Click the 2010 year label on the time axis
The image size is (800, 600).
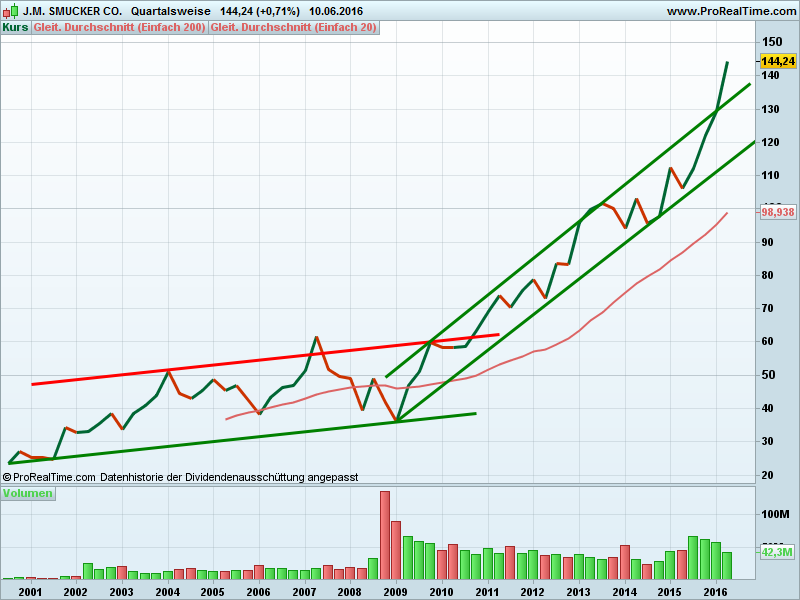click(x=442, y=592)
